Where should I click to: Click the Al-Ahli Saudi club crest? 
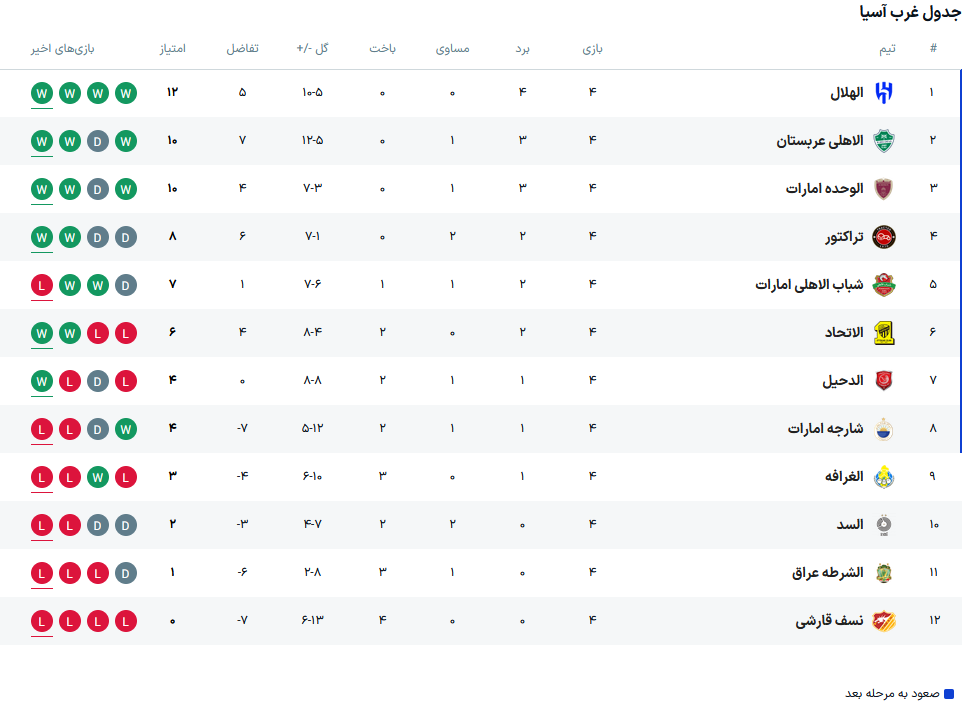(884, 141)
